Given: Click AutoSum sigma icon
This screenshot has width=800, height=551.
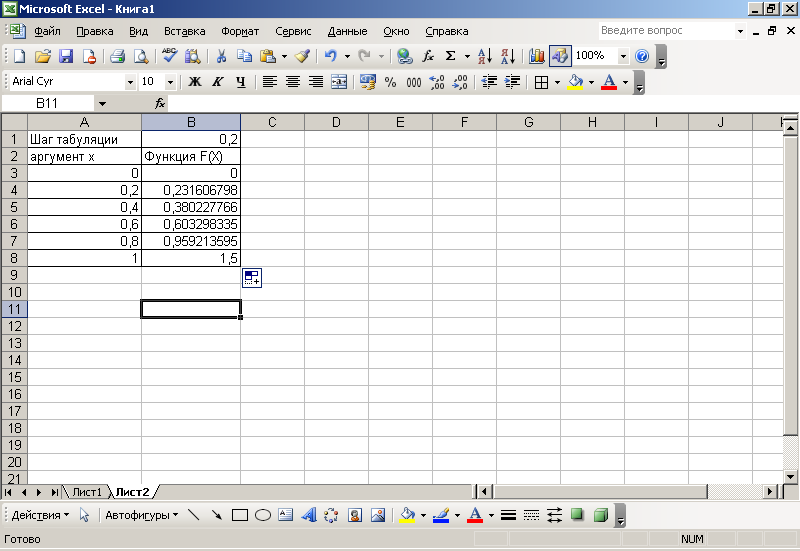Looking at the screenshot, I should [451, 56].
